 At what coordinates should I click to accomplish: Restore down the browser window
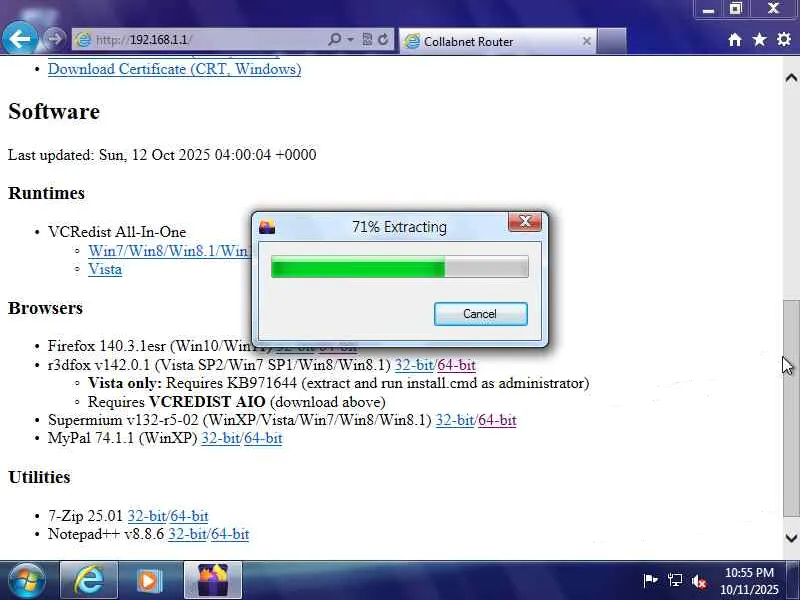pos(736,9)
